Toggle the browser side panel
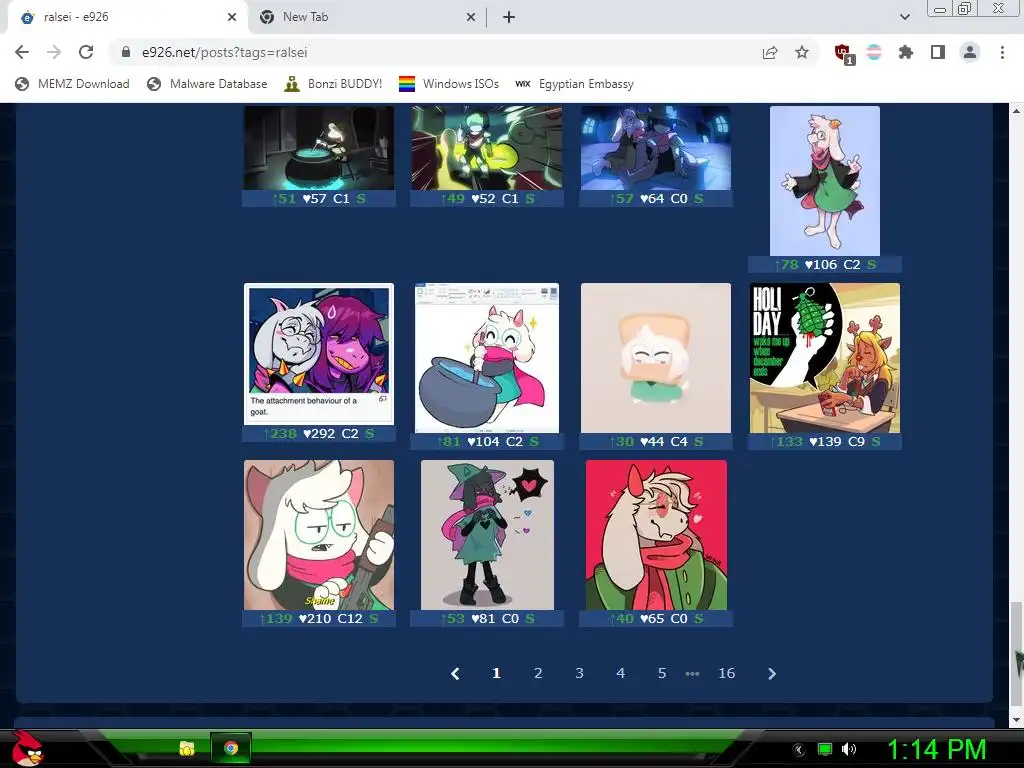Viewport: 1024px width, 768px height. tap(938, 52)
